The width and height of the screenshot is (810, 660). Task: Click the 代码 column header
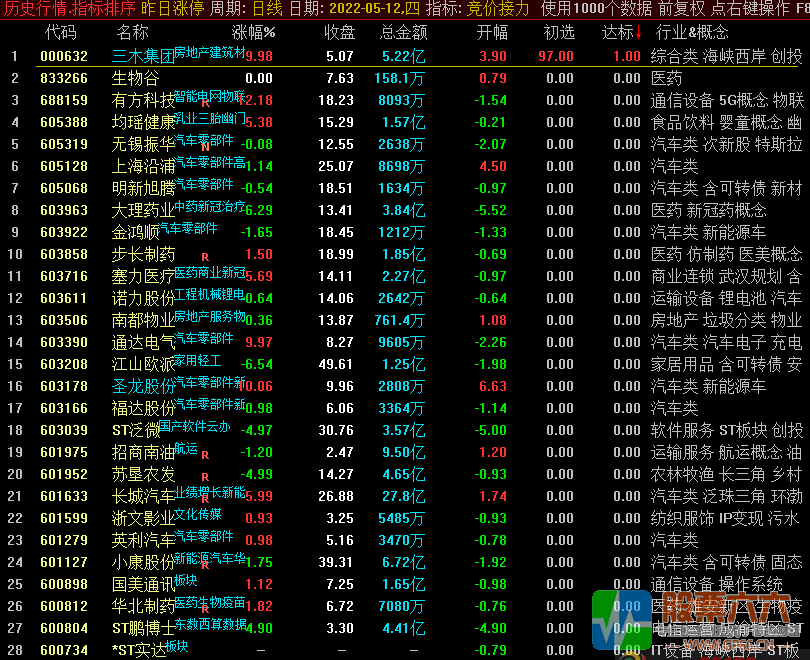60,33
